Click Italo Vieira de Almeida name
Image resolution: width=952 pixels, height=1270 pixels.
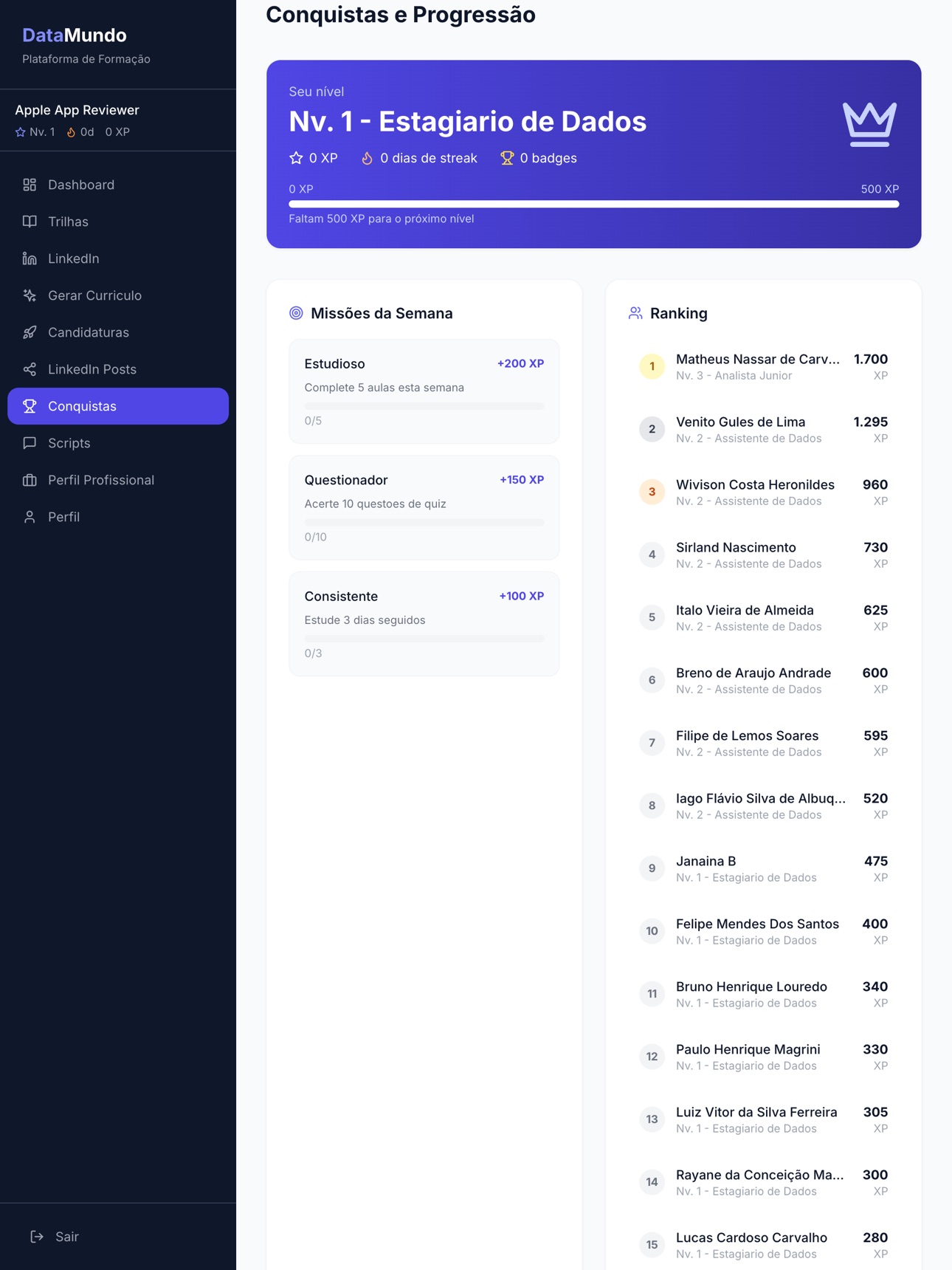point(745,611)
